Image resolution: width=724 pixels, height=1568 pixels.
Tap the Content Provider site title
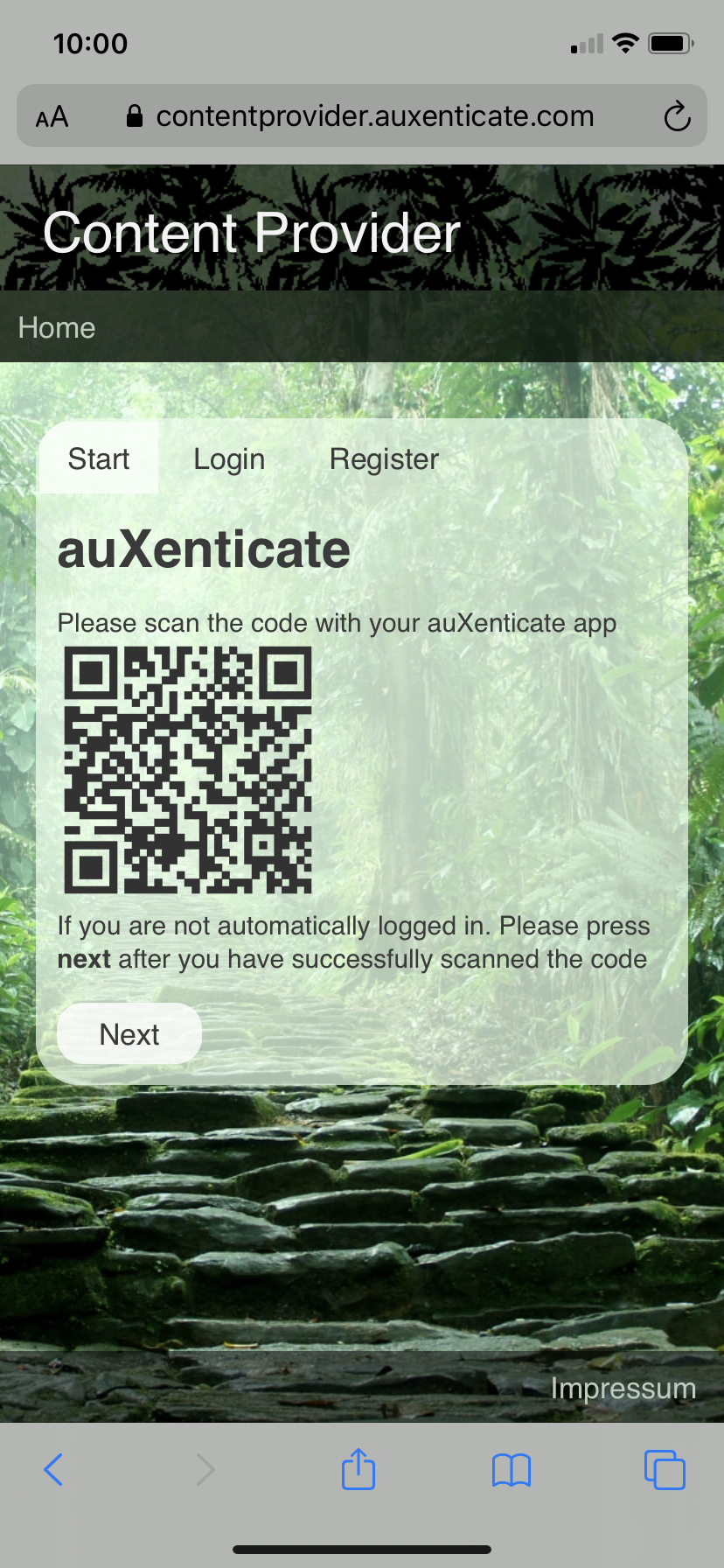click(252, 233)
